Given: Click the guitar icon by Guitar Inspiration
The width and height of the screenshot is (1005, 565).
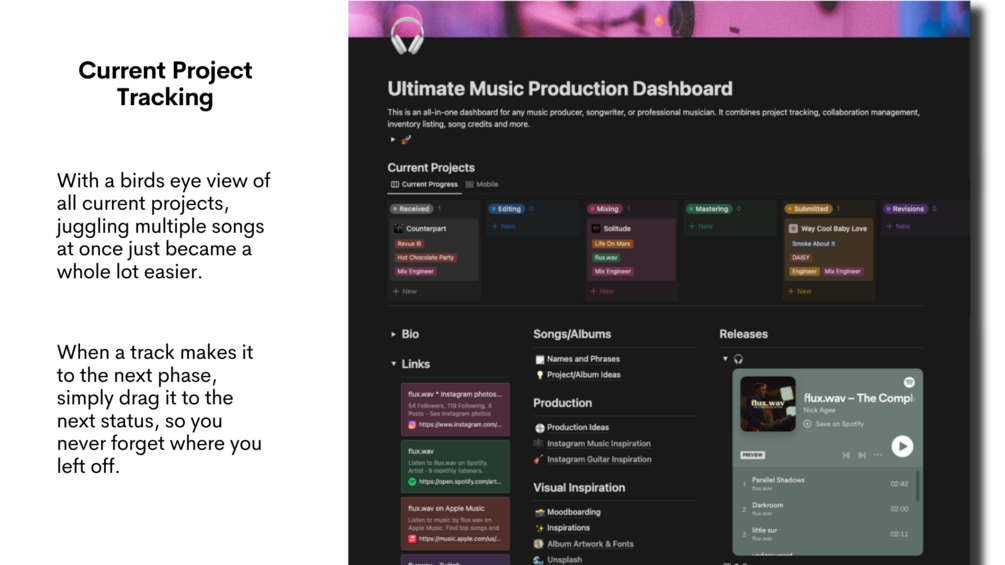Looking at the screenshot, I should coord(538,459).
